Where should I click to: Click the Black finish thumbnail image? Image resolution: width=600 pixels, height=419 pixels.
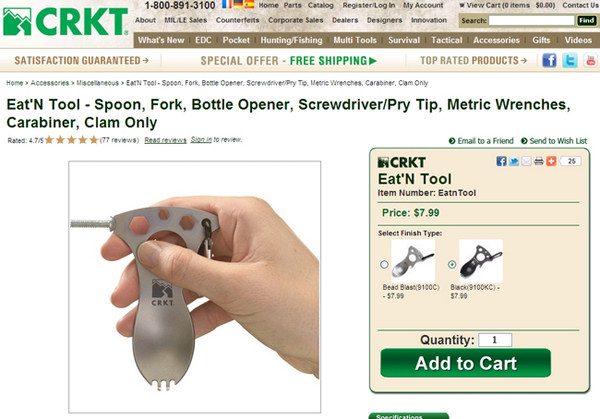click(481, 261)
